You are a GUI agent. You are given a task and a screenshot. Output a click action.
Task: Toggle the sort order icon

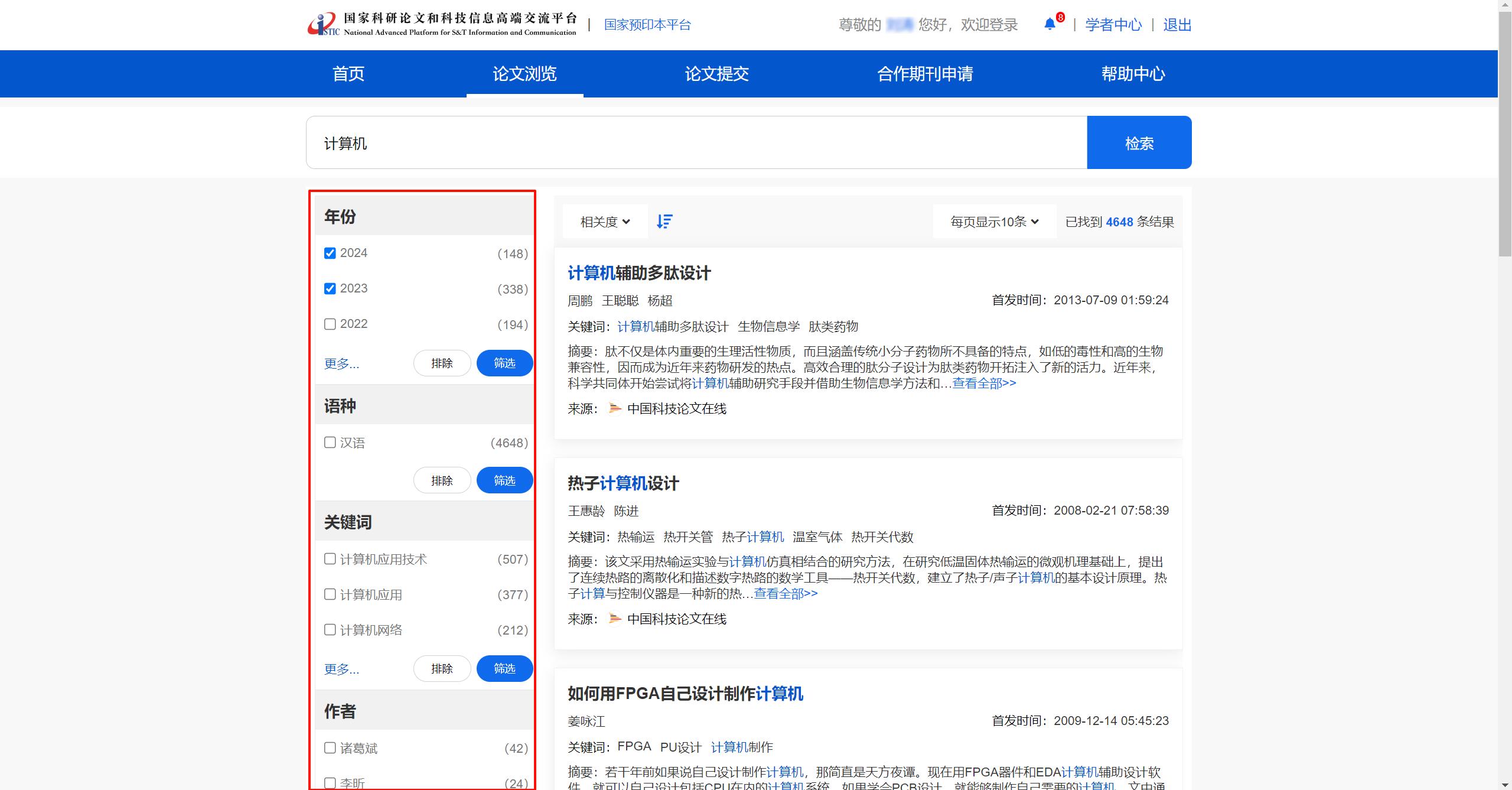click(664, 222)
